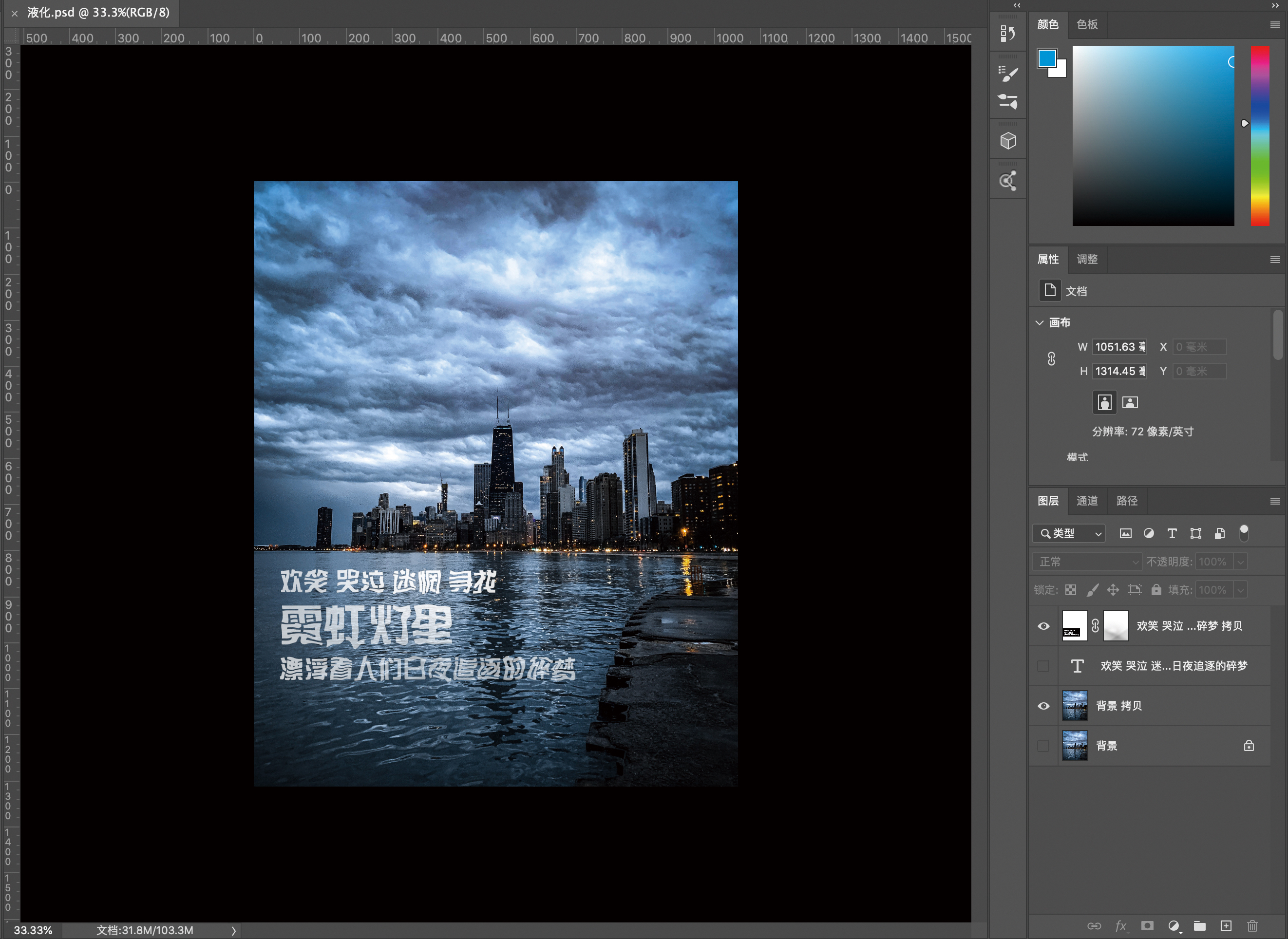Filter layers by adjustment layer icon
The width and height of the screenshot is (1288, 939).
(x=1149, y=533)
